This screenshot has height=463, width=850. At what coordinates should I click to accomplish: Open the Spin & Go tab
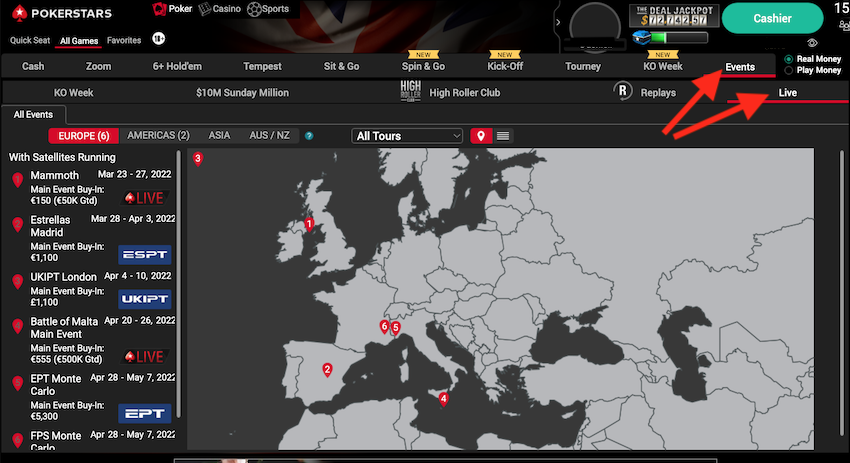coord(423,66)
